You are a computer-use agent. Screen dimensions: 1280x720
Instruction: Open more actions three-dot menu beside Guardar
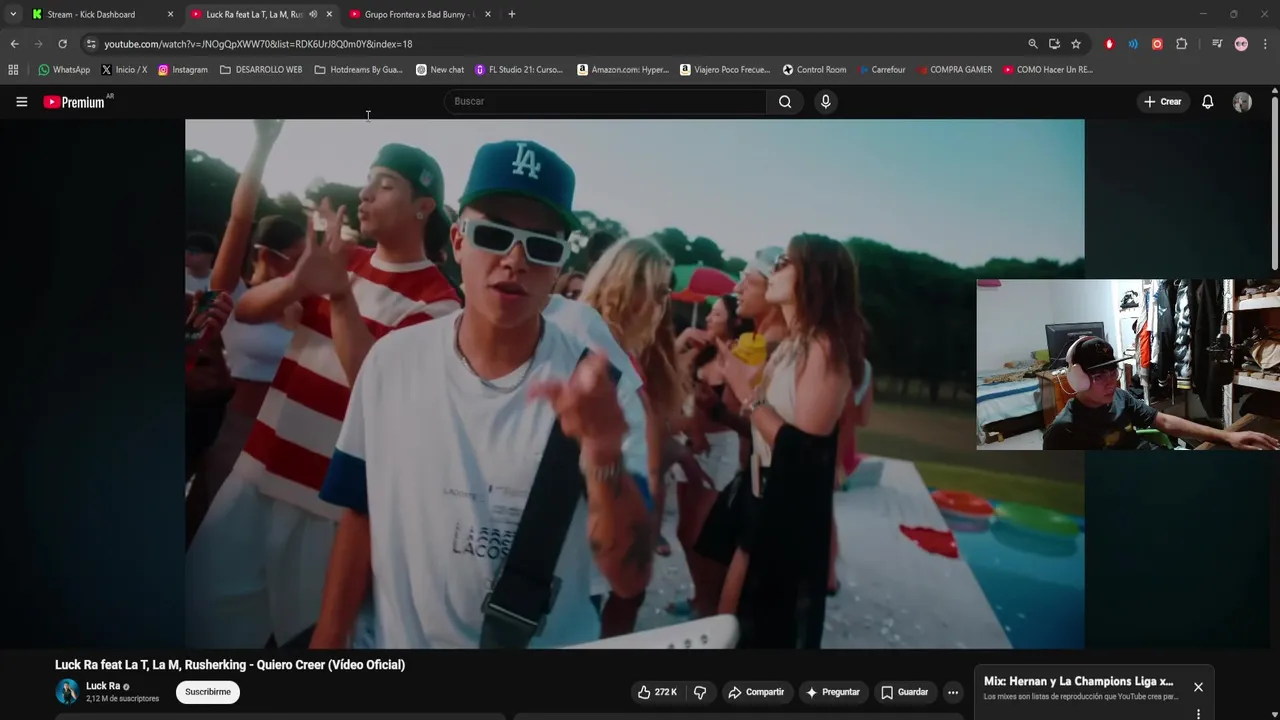tap(952, 692)
